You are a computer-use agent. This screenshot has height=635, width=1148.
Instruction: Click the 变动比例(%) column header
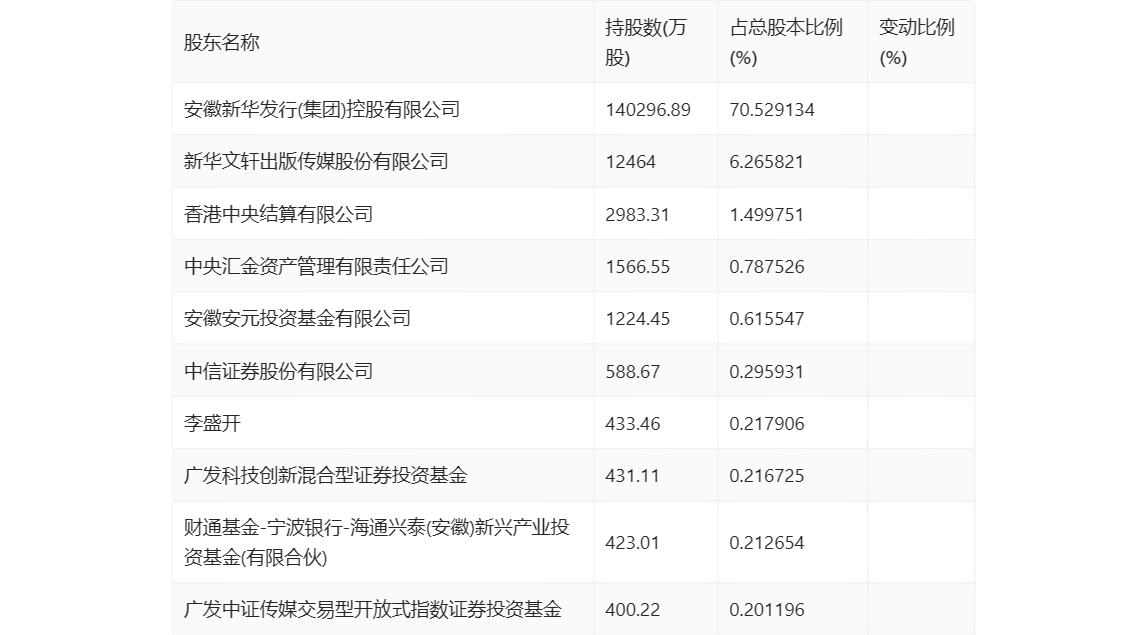pyautogui.click(x=917, y=42)
